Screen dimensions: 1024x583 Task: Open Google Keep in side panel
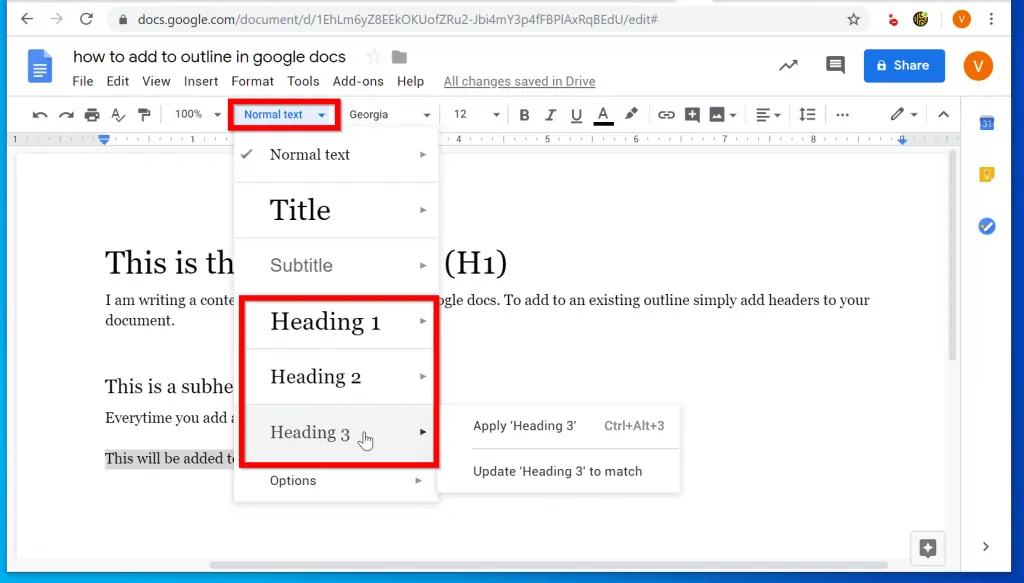click(x=987, y=175)
